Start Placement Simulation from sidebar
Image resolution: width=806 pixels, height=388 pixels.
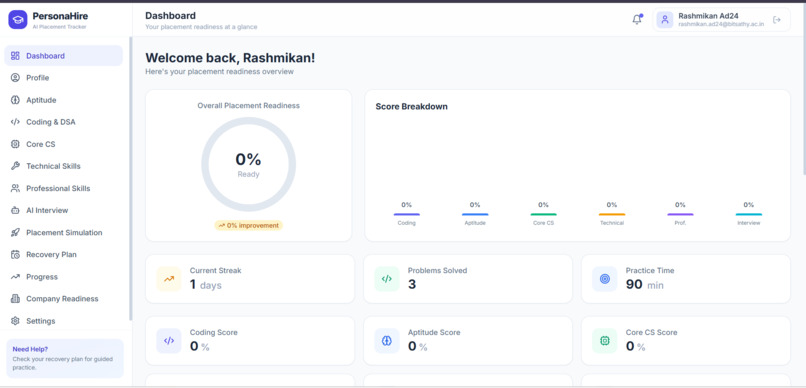tap(63, 232)
